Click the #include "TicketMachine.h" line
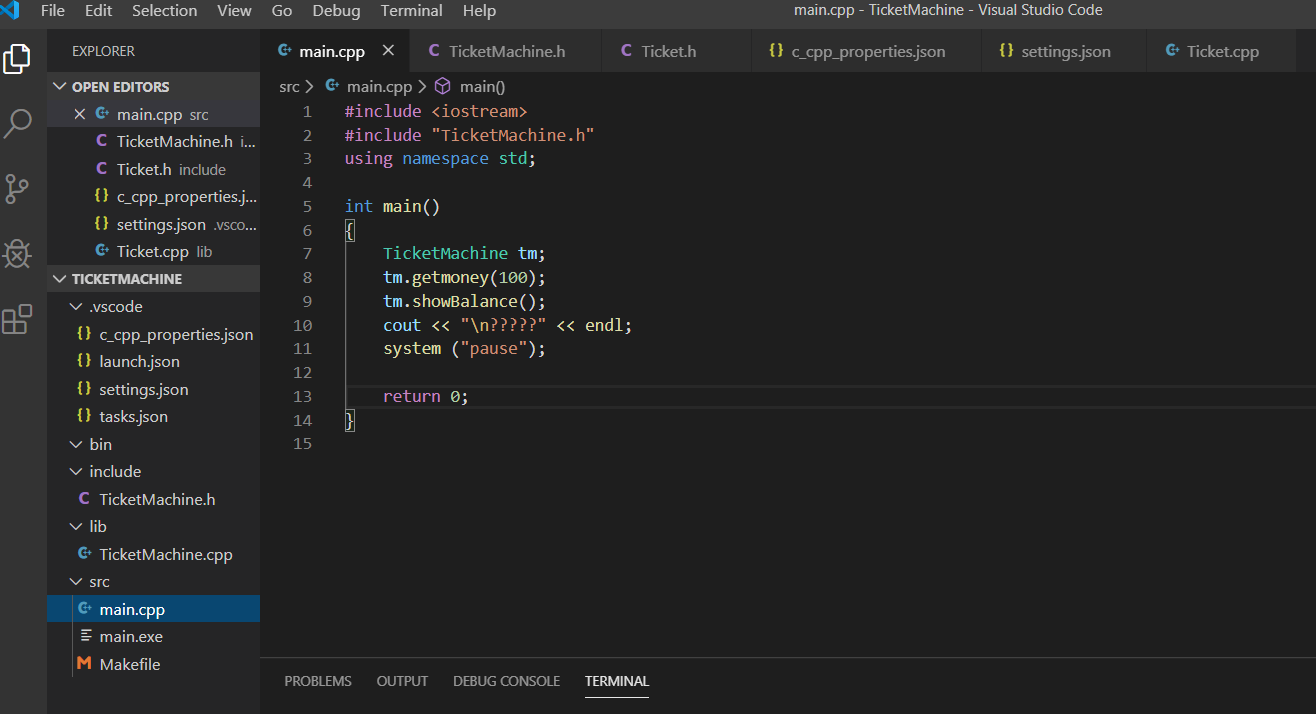 click(470, 135)
